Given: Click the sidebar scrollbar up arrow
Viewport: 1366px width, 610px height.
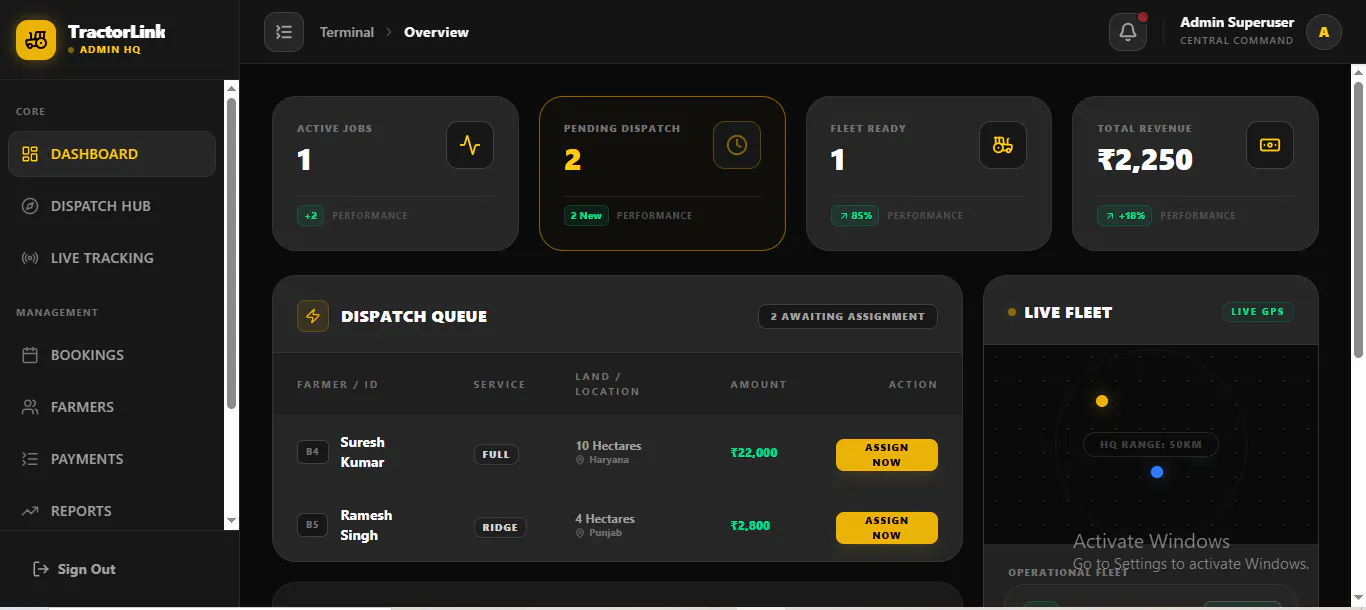Looking at the screenshot, I should pos(232,88).
